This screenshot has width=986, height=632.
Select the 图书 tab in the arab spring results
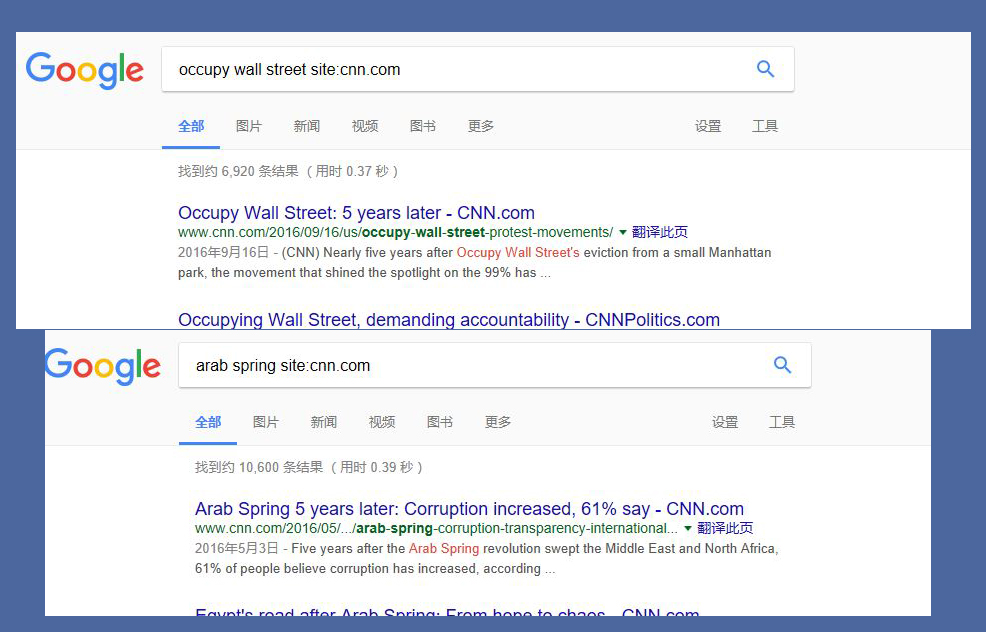440,422
